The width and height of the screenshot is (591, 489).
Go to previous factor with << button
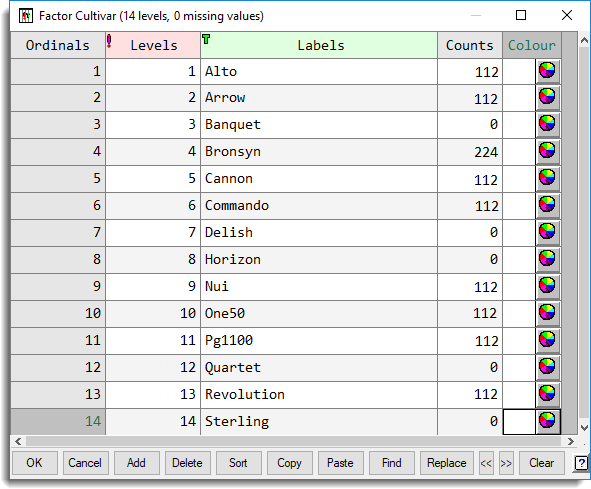tap(486, 463)
